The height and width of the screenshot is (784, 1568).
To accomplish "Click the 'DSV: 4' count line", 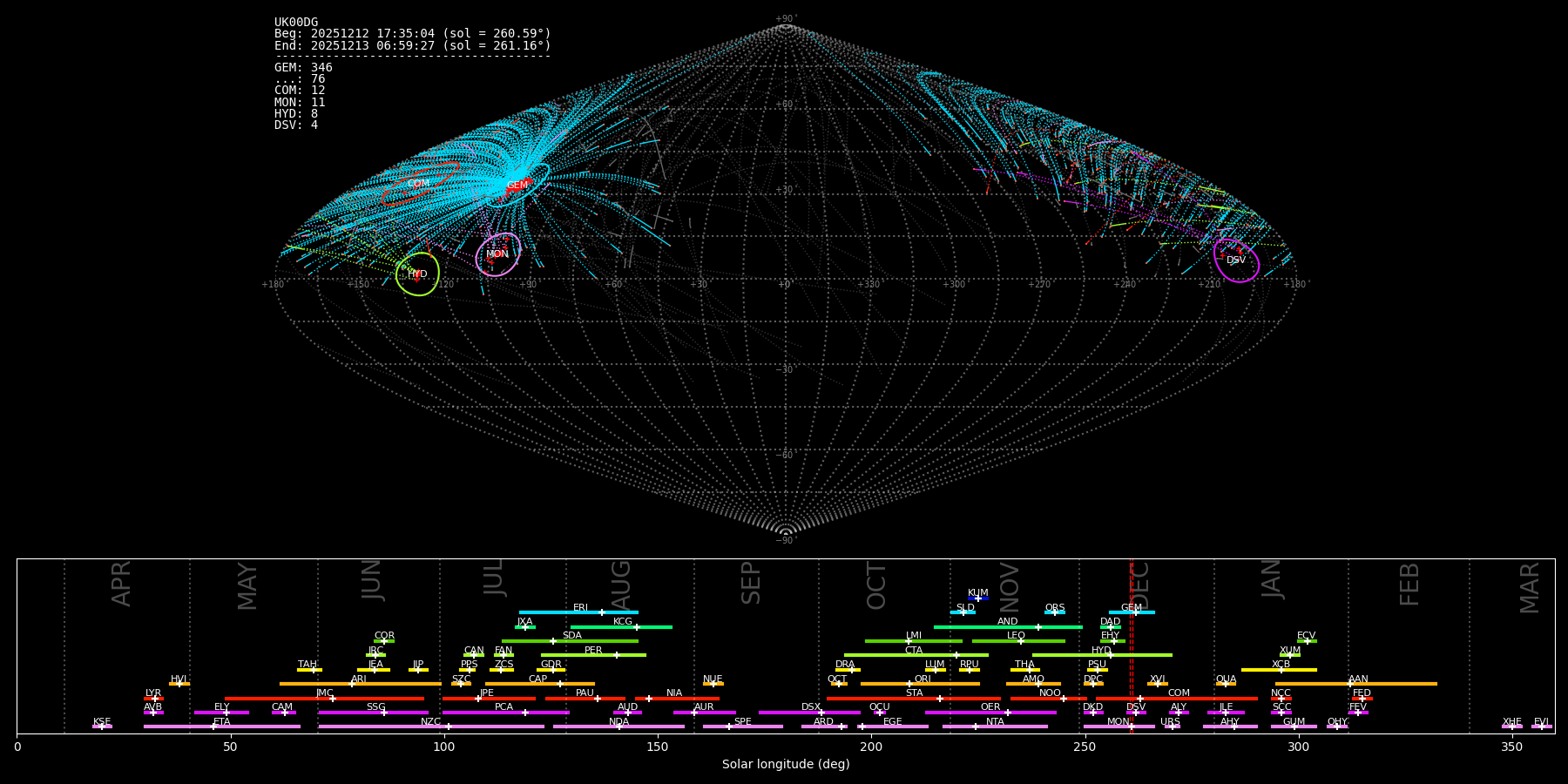I will 296,125.
